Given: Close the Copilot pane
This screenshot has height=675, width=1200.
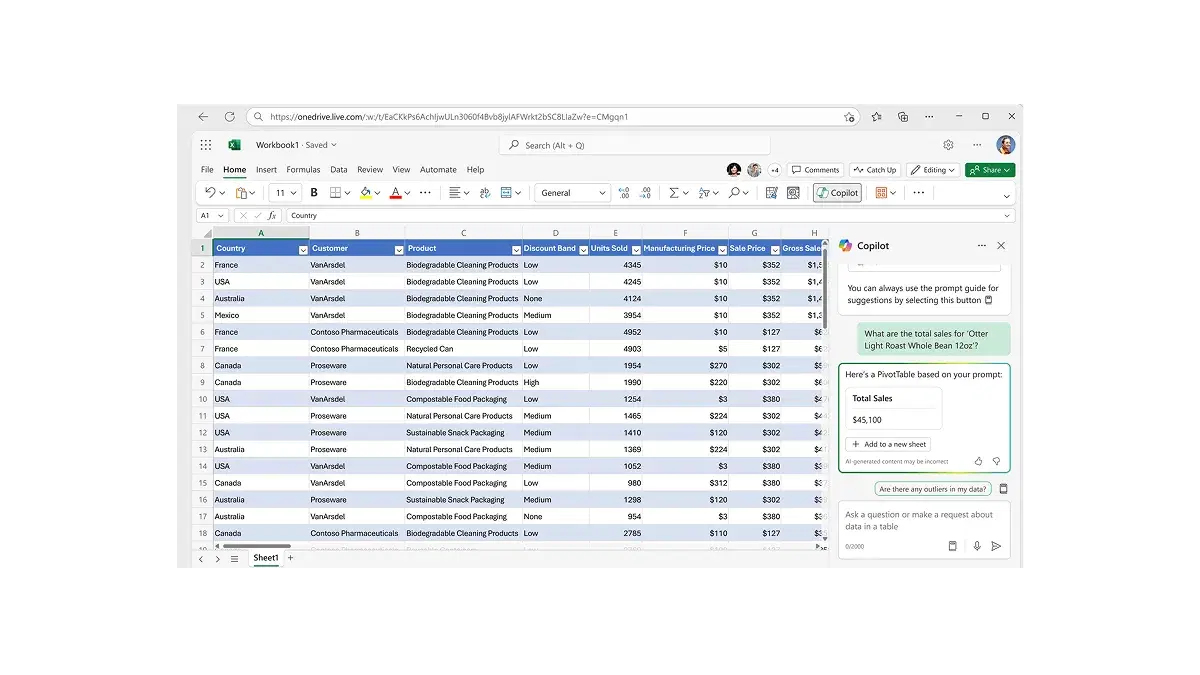Looking at the screenshot, I should tap(1001, 245).
